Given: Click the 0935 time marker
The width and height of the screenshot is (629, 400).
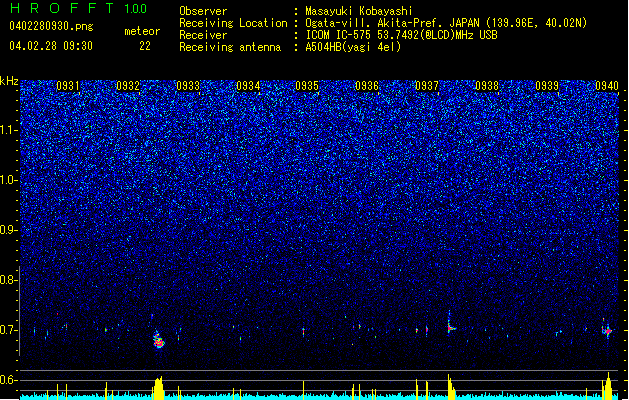Looking at the screenshot, I should tap(307, 86).
